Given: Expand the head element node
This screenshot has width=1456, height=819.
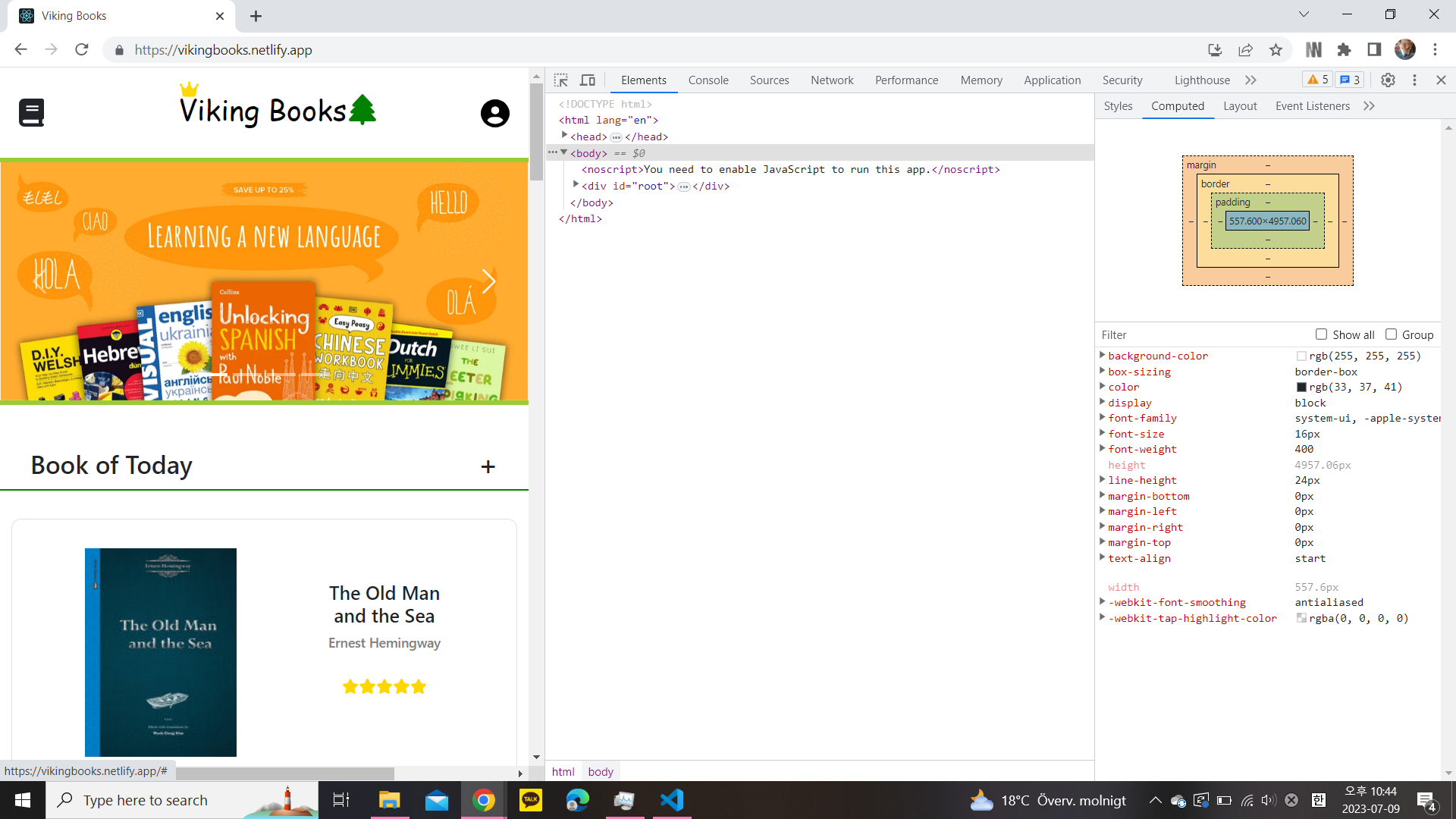Looking at the screenshot, I should point(564,136).
